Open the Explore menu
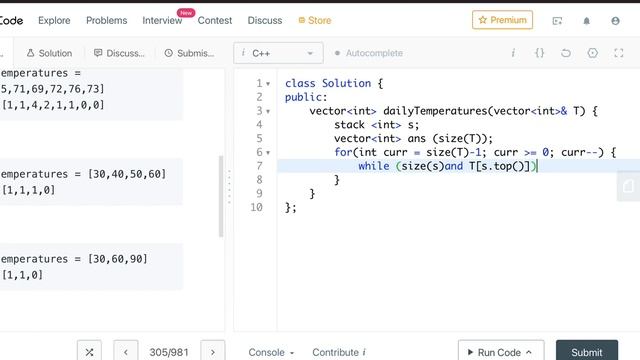This screenshot has width=640, height=360. click(x=54, y=20)
